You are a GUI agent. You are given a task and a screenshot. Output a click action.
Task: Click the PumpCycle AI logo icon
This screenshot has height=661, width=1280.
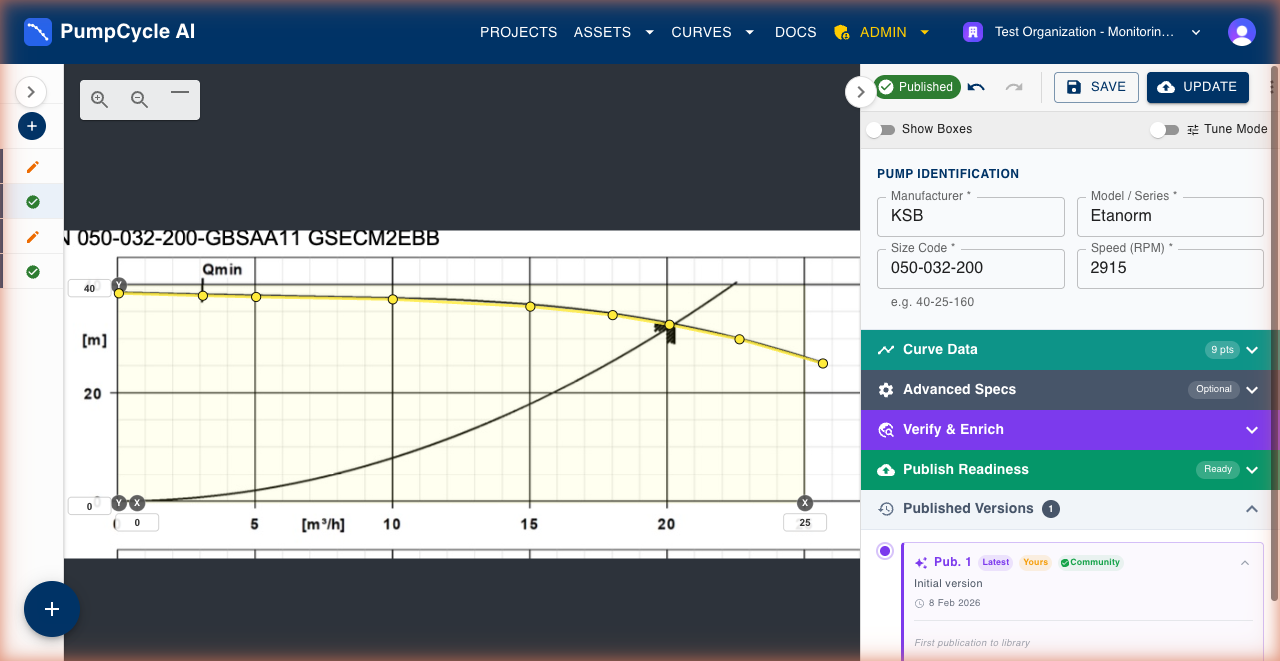click(38, 31)
